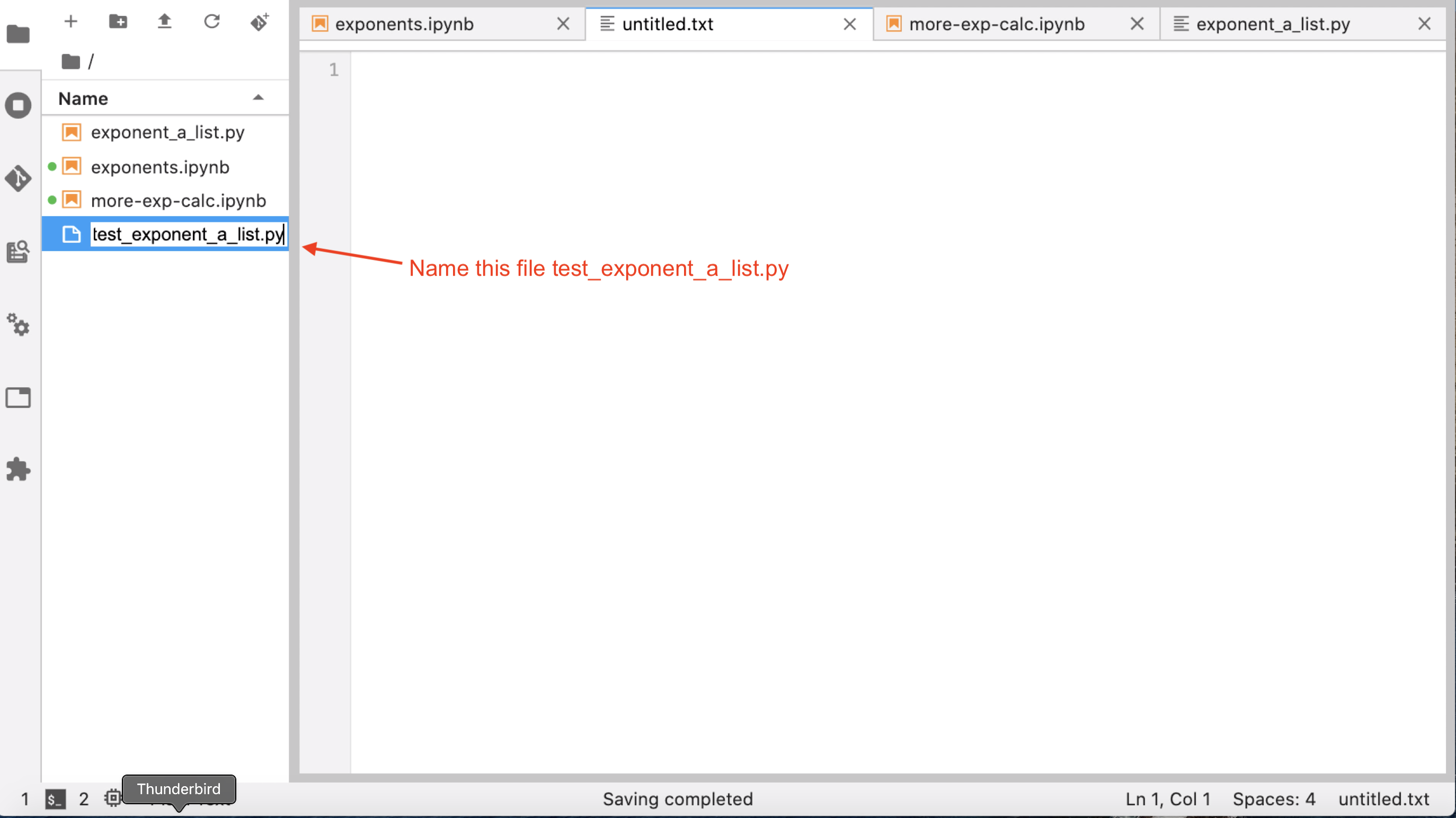Click the Git clone icon
The image size is (1456, 818).
260,22
